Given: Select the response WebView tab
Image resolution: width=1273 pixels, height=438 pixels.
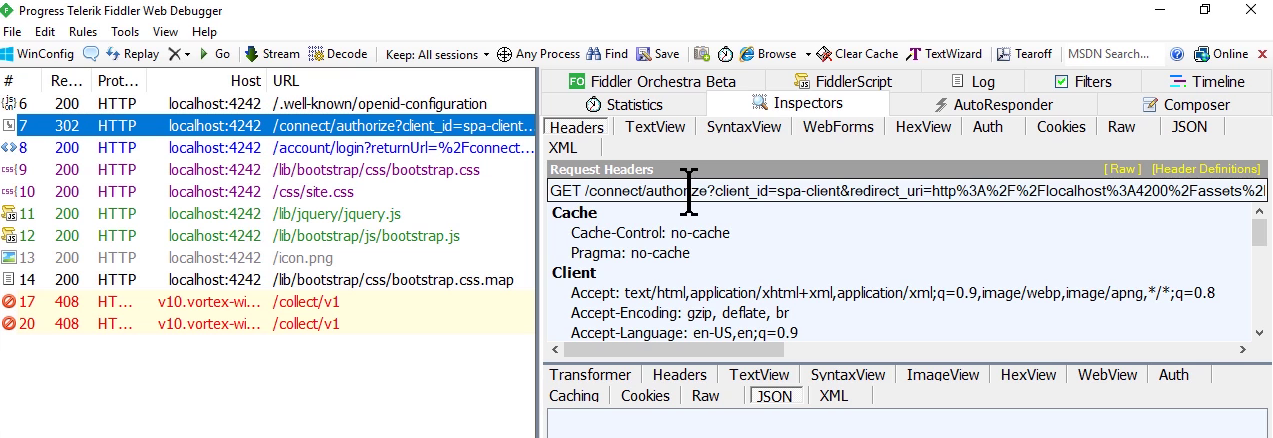Looking at the screenshot, I should pyautogui.click(x=1108, y=375).
